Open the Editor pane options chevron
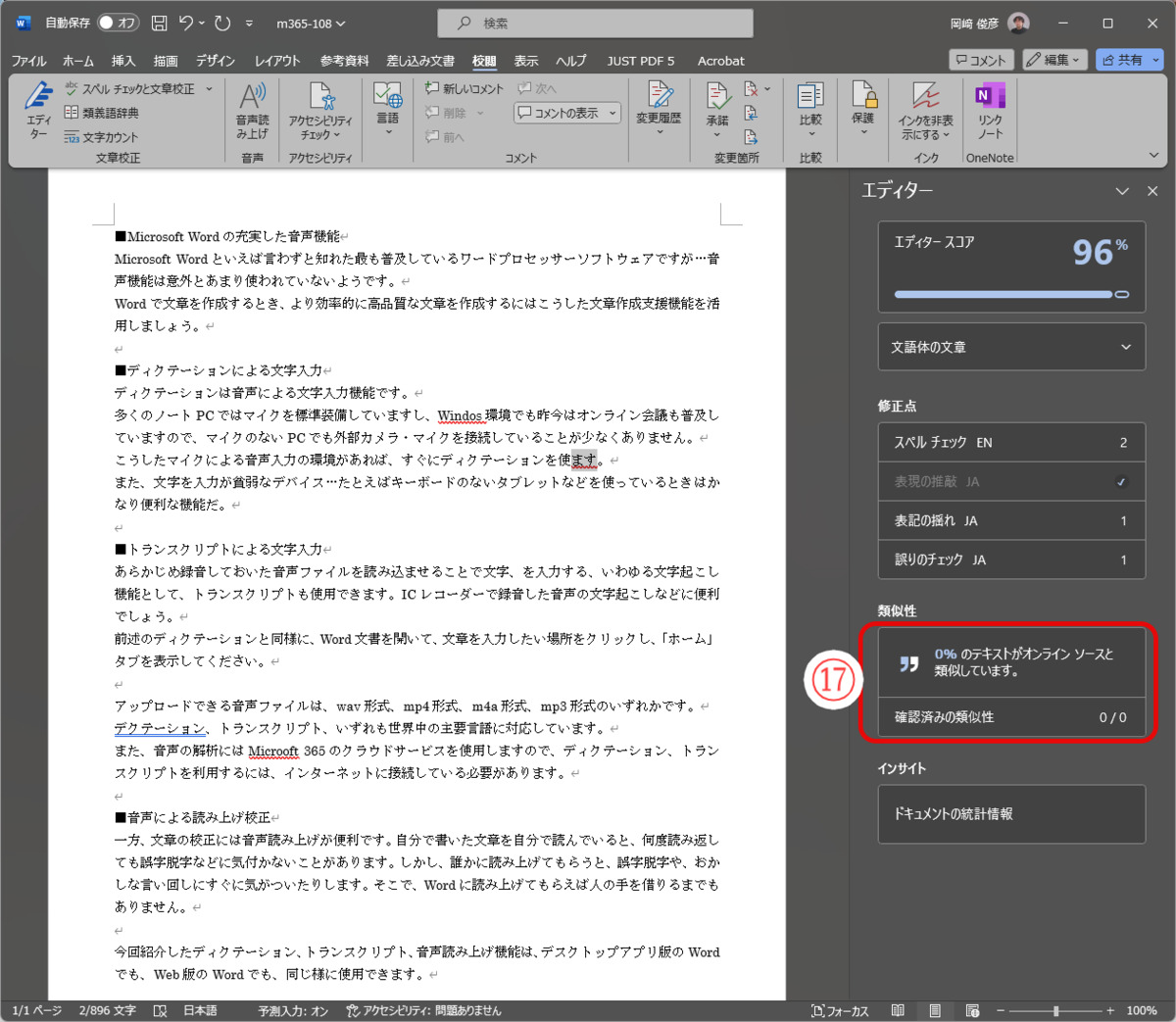1176x1022 pixels. click(x=1122, y=191)
